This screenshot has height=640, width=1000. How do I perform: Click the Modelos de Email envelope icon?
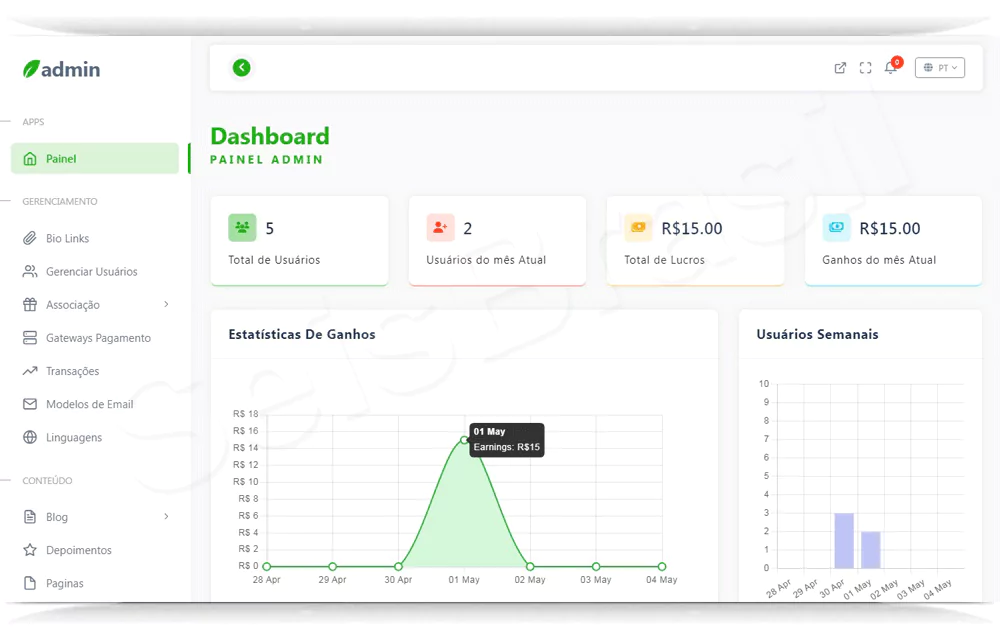coord(30,404)
